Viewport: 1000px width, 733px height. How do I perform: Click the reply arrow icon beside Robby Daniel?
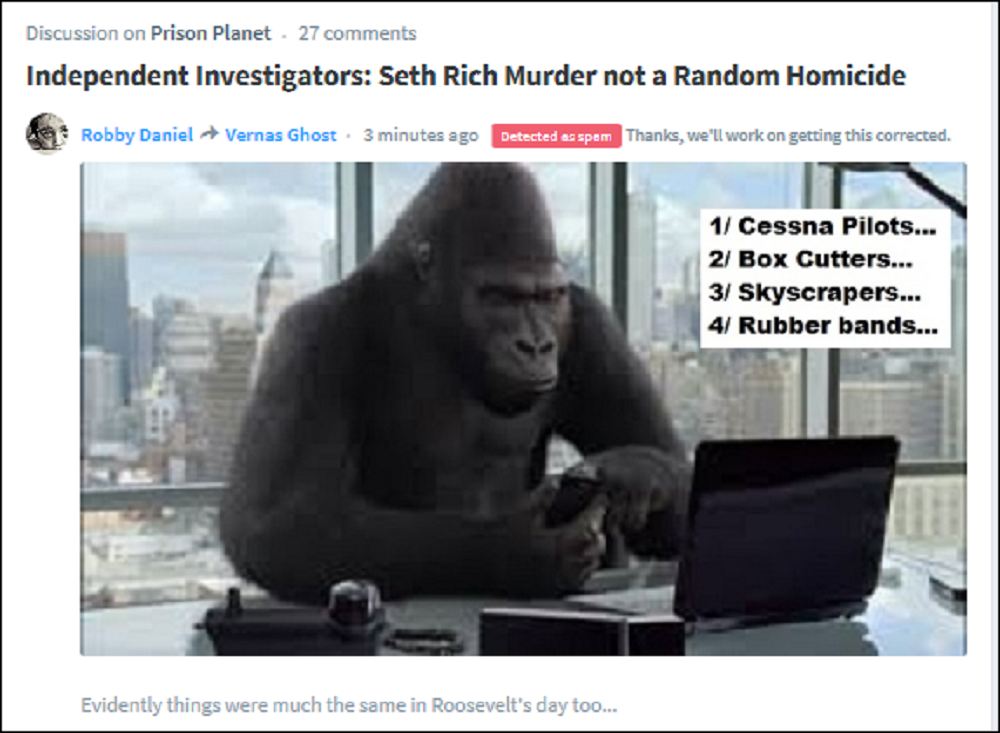point(209,134)
